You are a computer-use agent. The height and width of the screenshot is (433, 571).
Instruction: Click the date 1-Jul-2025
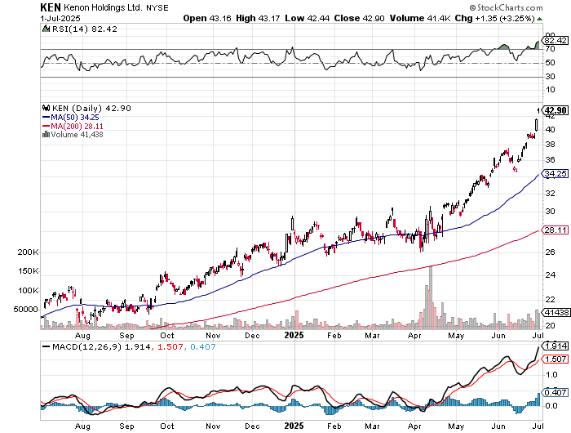pos(60,18)
